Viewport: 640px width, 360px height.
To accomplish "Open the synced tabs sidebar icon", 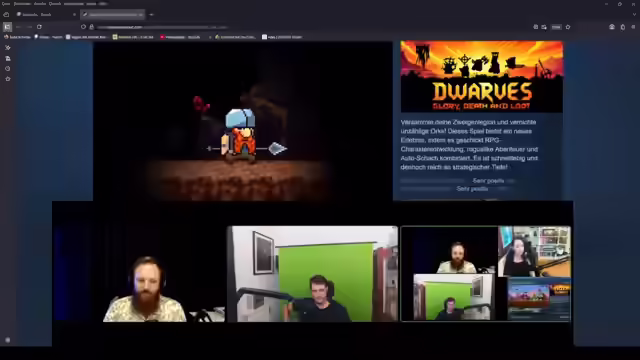I will (8, 58).
